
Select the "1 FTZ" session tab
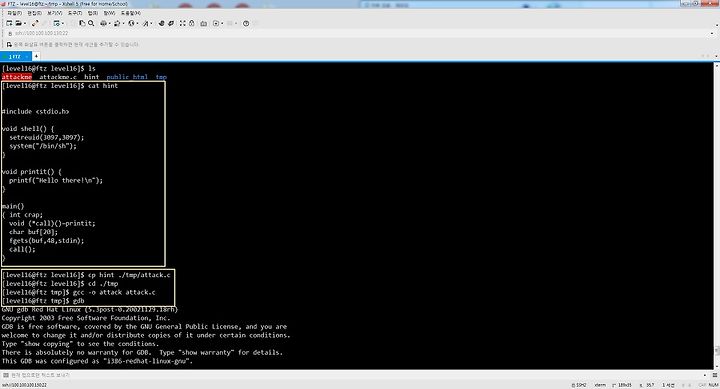tap(16, 56)
